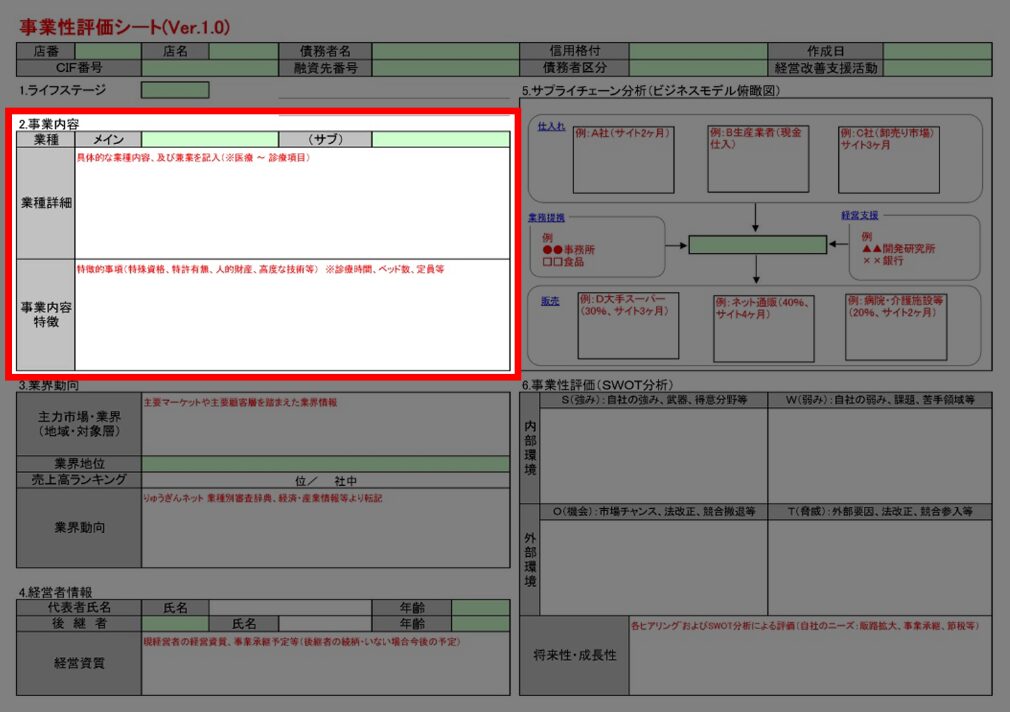Click the 内部環境 row label
1010x712 pixels.
pyautogui.click(x=530, y=448)
